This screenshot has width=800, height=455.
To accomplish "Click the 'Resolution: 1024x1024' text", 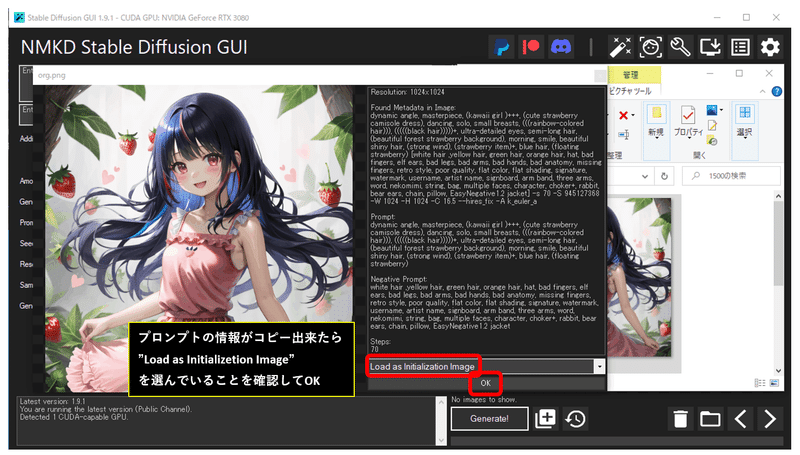I will click(x=407, y=92).
